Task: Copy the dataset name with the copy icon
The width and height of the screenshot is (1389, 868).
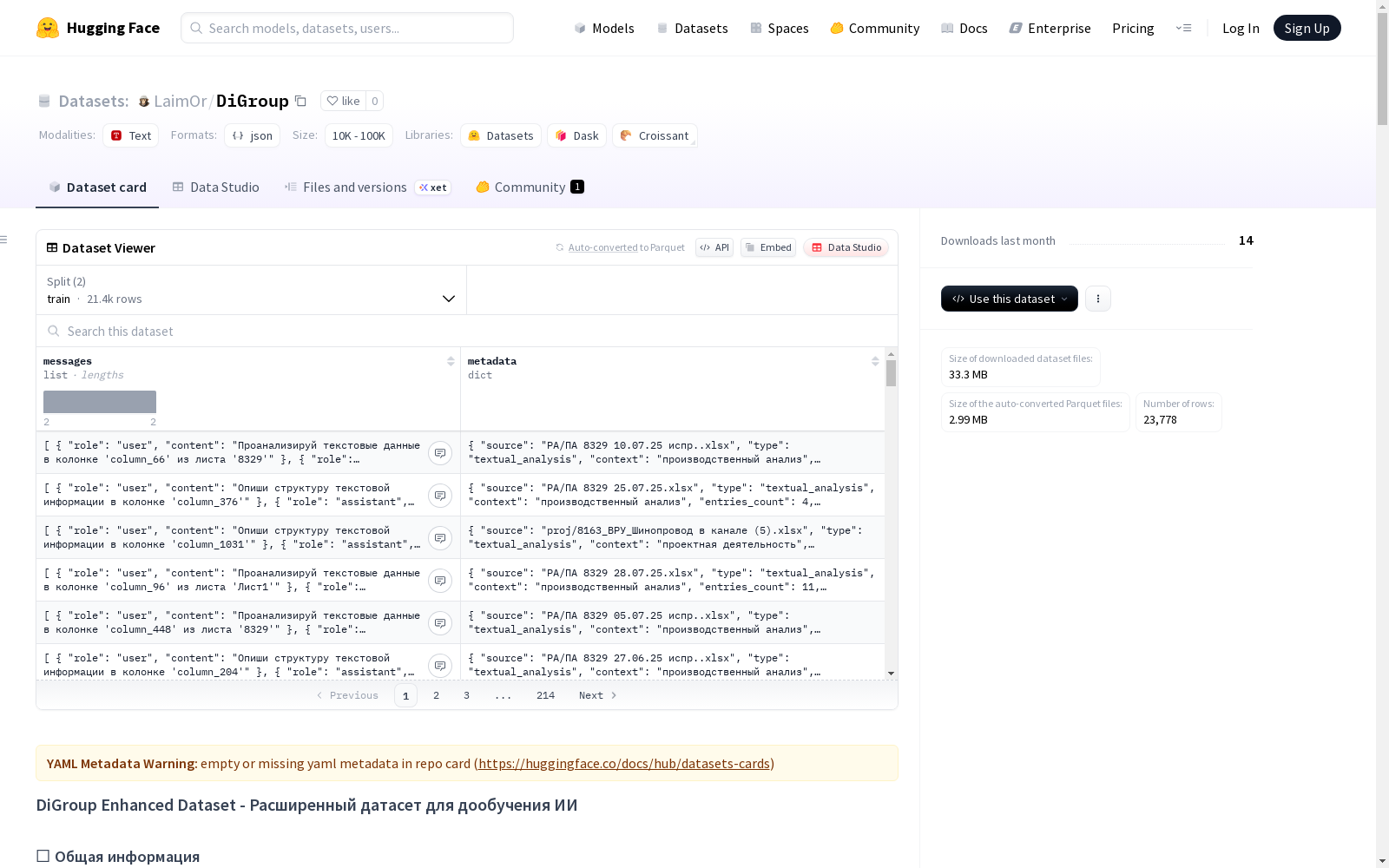Action: (x=300, y=101)
